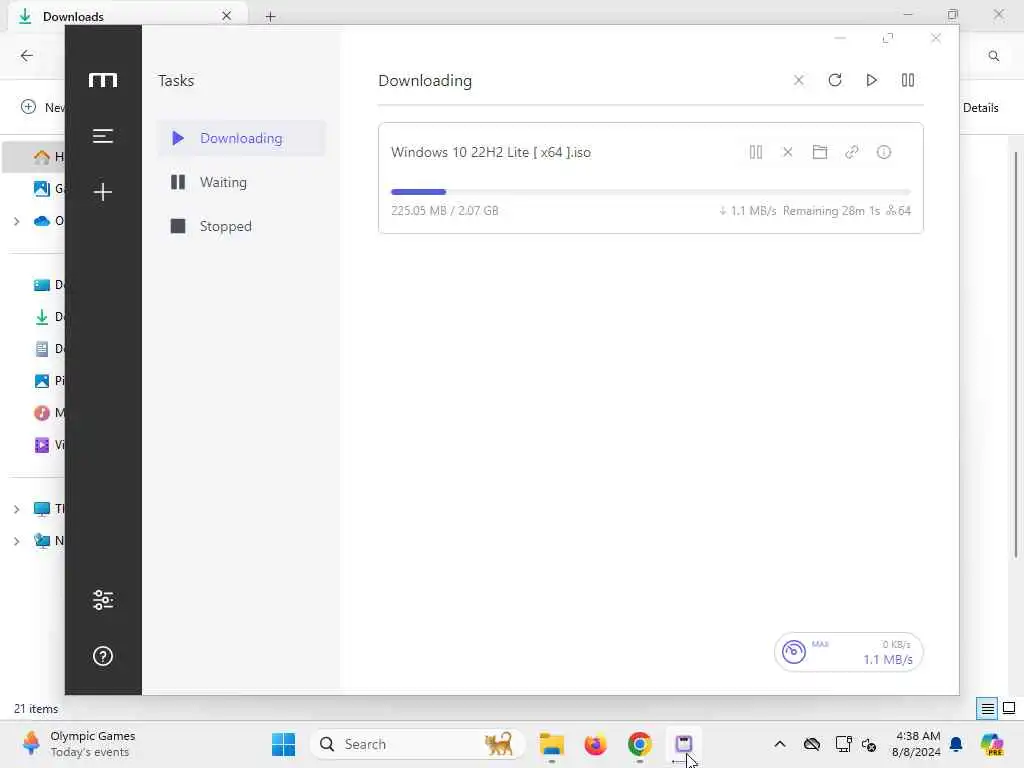
Task: Close the Downloads tab in File Explorer
Action: point(226,16)
